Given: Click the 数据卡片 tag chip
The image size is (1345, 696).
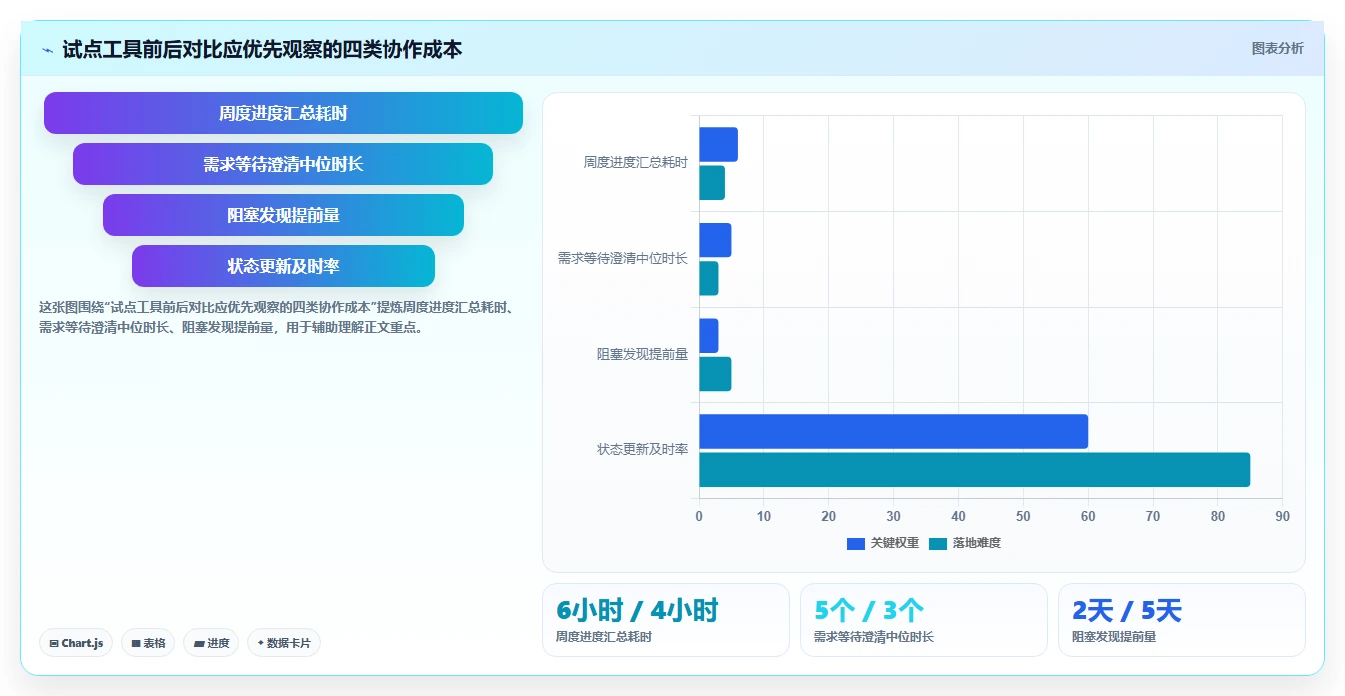Looking at the screenshot, I should click(284, 643).
